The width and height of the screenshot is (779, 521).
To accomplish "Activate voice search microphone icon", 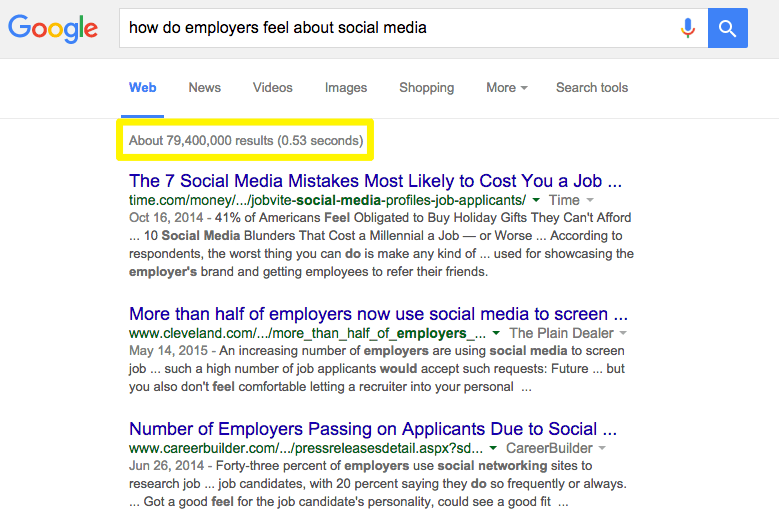I will click(x=688, y=28).
